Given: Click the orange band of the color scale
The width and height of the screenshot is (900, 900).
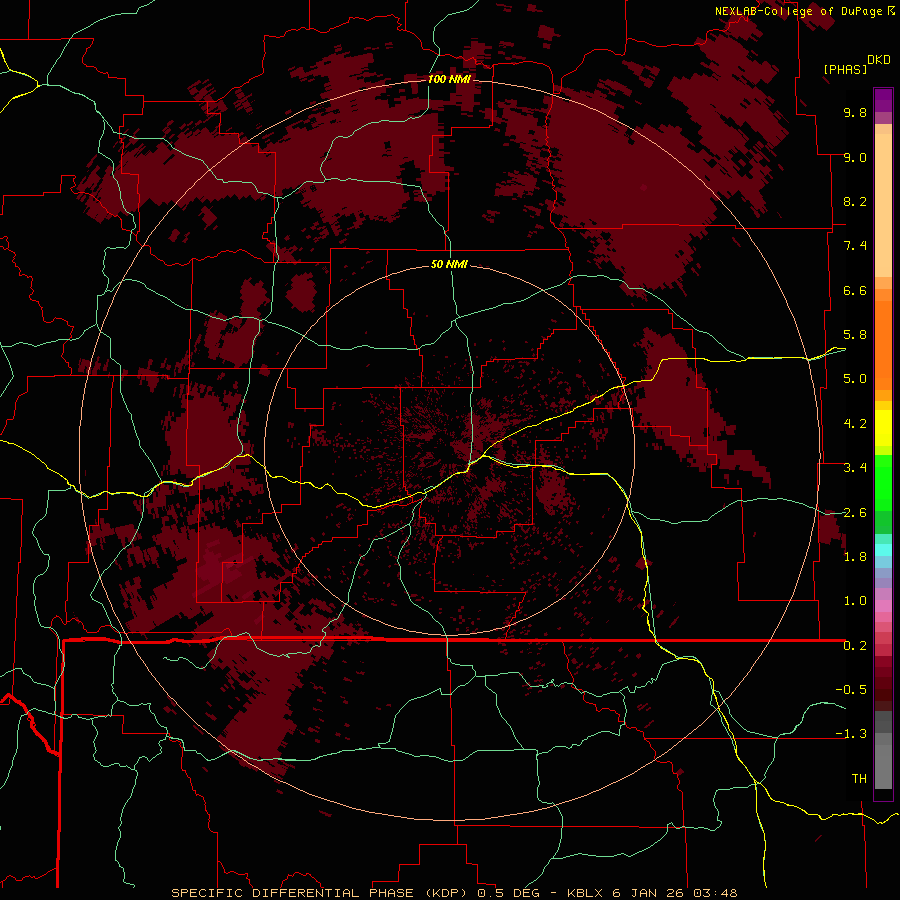Looking at the screenshot, I should (x=883, y=344).
